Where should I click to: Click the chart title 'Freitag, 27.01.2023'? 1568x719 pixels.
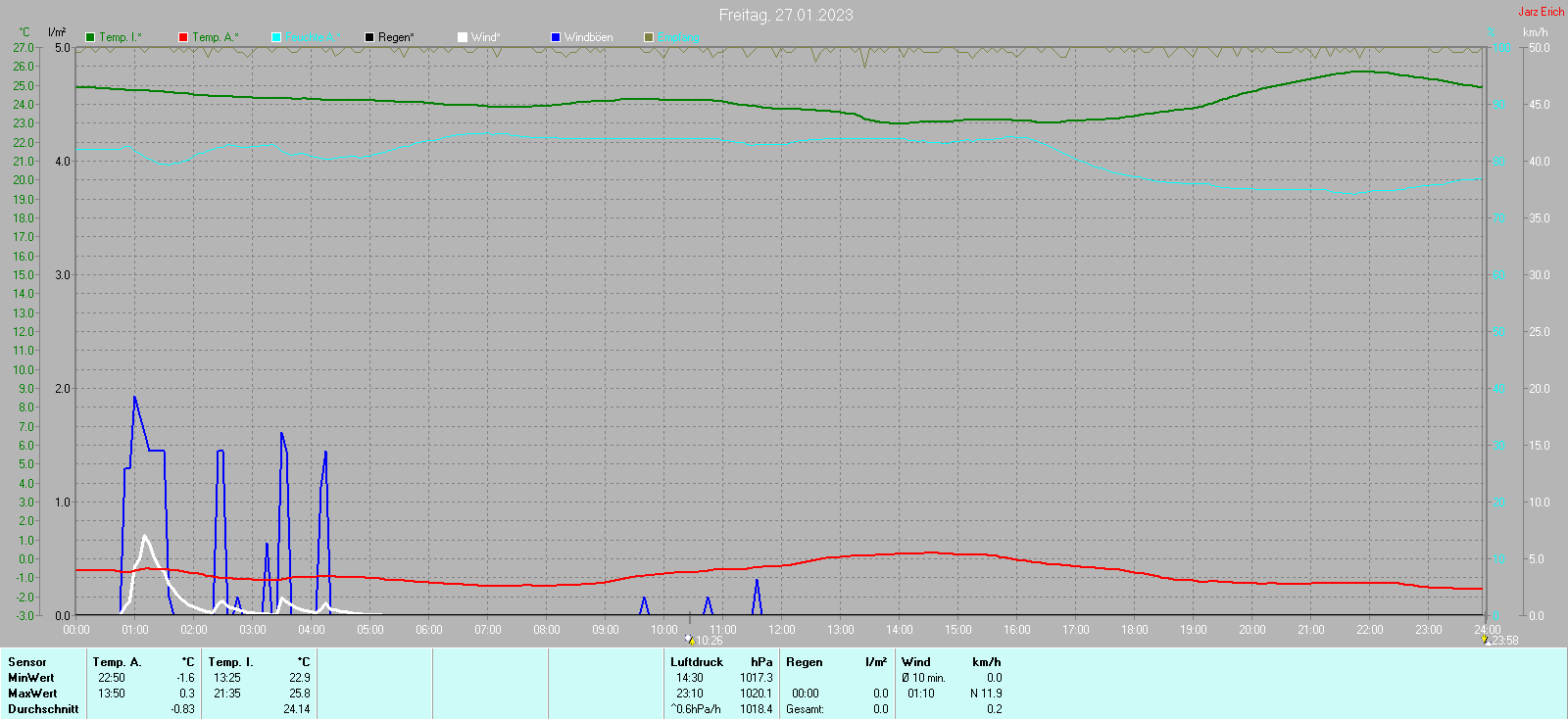pos(786,15)
